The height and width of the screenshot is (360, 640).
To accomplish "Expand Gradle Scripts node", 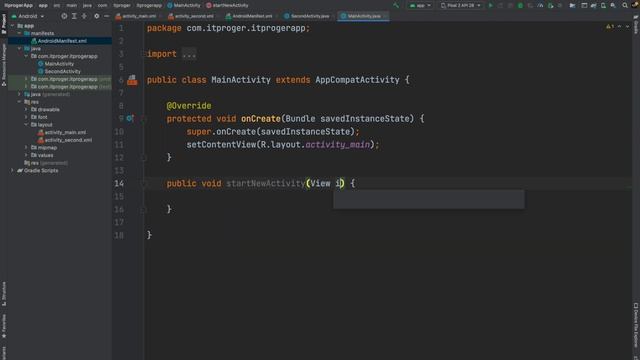I will click(x=12, y=171).
